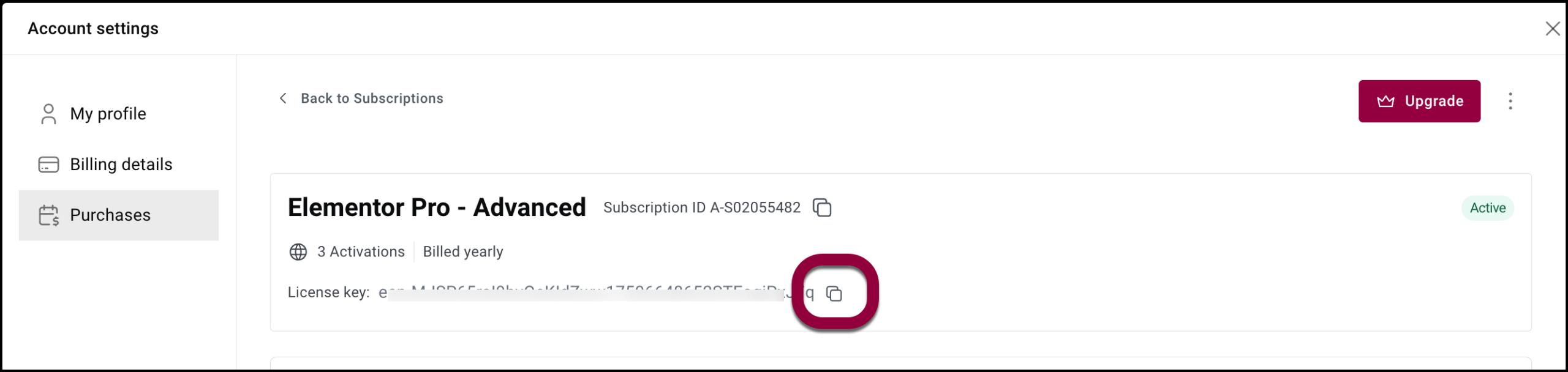Copy the license key

(834, 294)
